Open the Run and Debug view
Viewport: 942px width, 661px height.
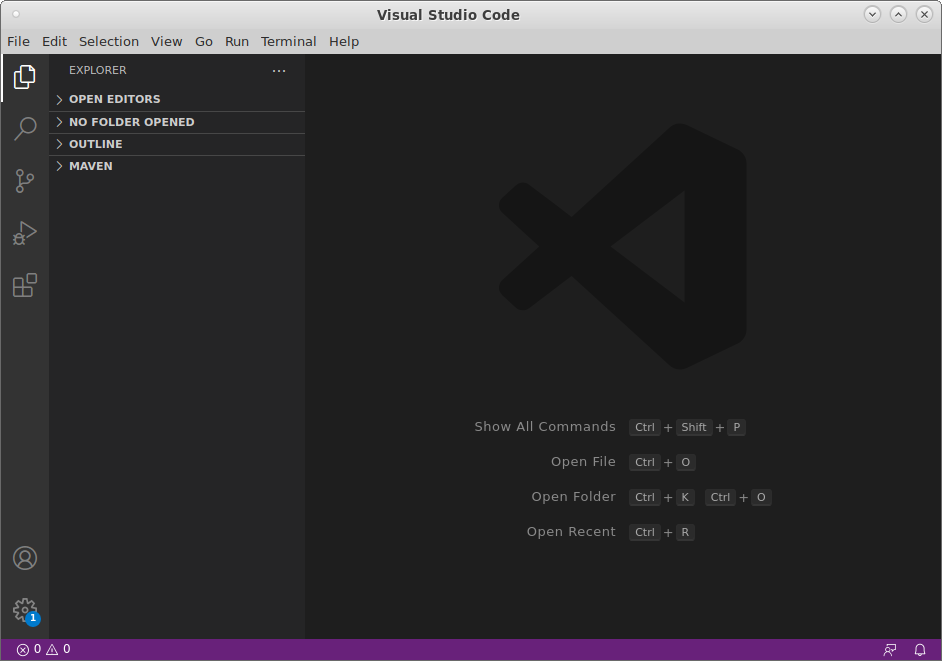point(25,233)
